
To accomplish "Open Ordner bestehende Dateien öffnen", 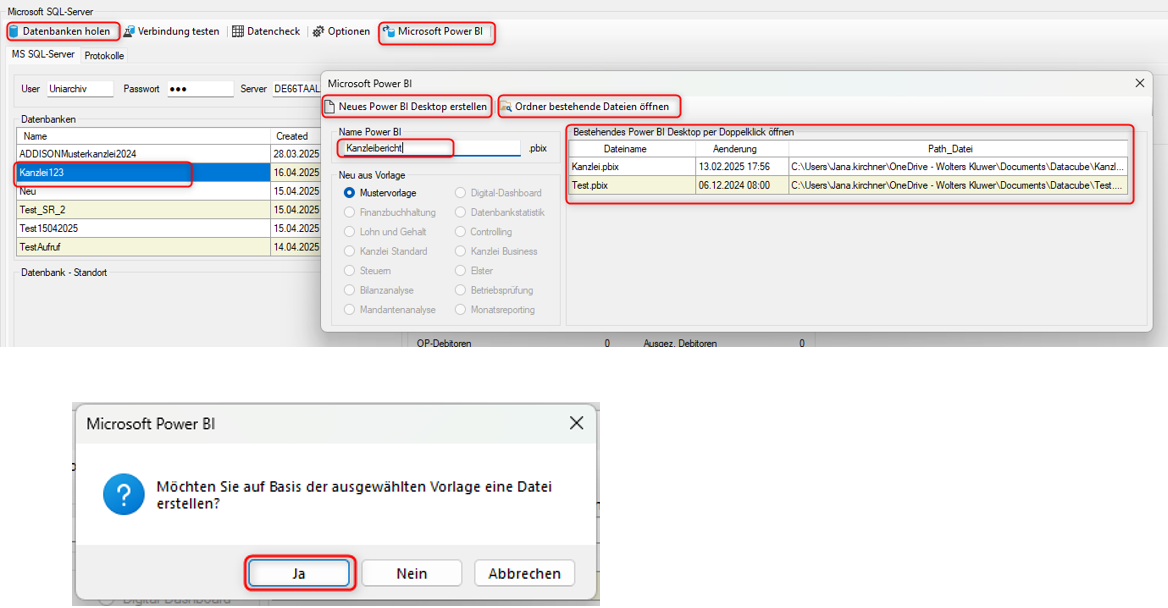I will (587, 107).
